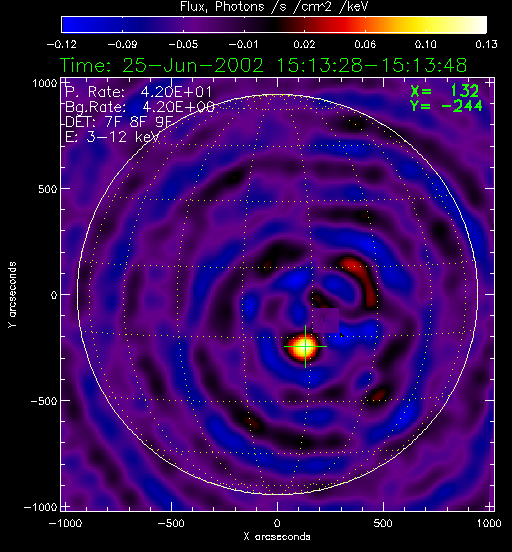Click the green crosshair marker
The height and width of the screenshot is (552, 512).
tap(305, 347)
